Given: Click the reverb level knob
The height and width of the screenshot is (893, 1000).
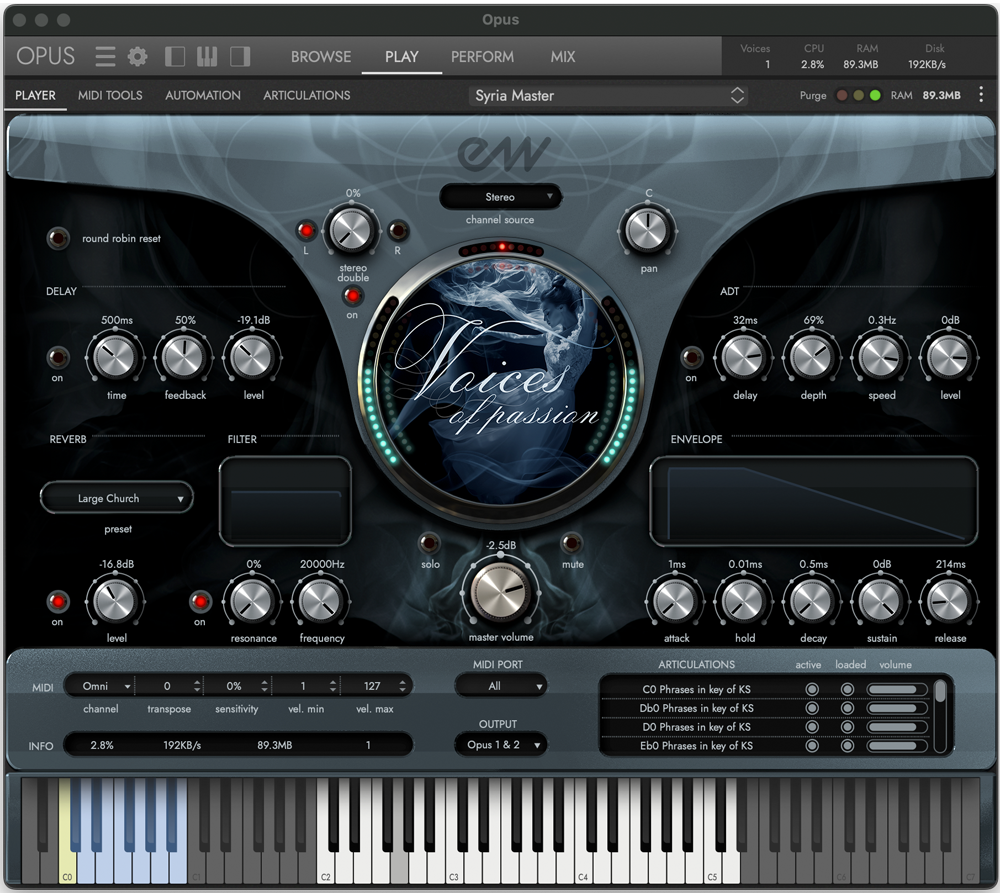Looking at the screenshot, I should (115, 600).
